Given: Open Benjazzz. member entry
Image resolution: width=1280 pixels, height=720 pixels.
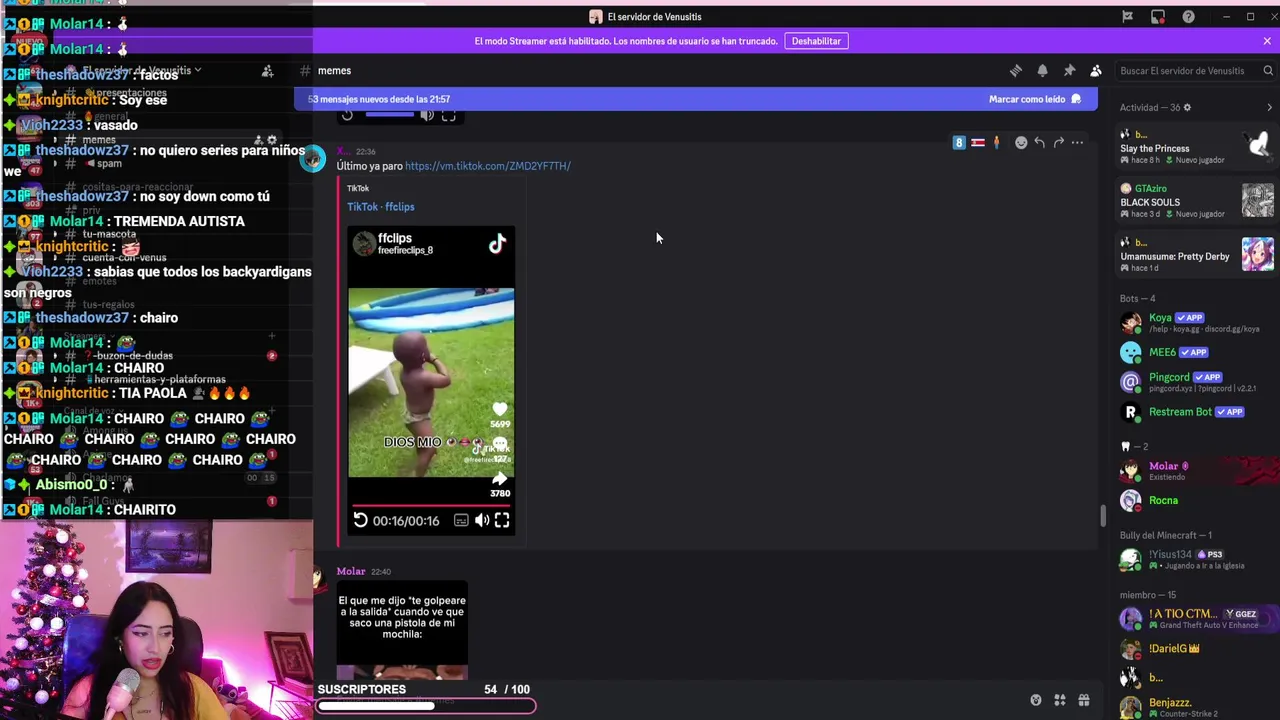Looking at the screenshot, I should 1196,707.
